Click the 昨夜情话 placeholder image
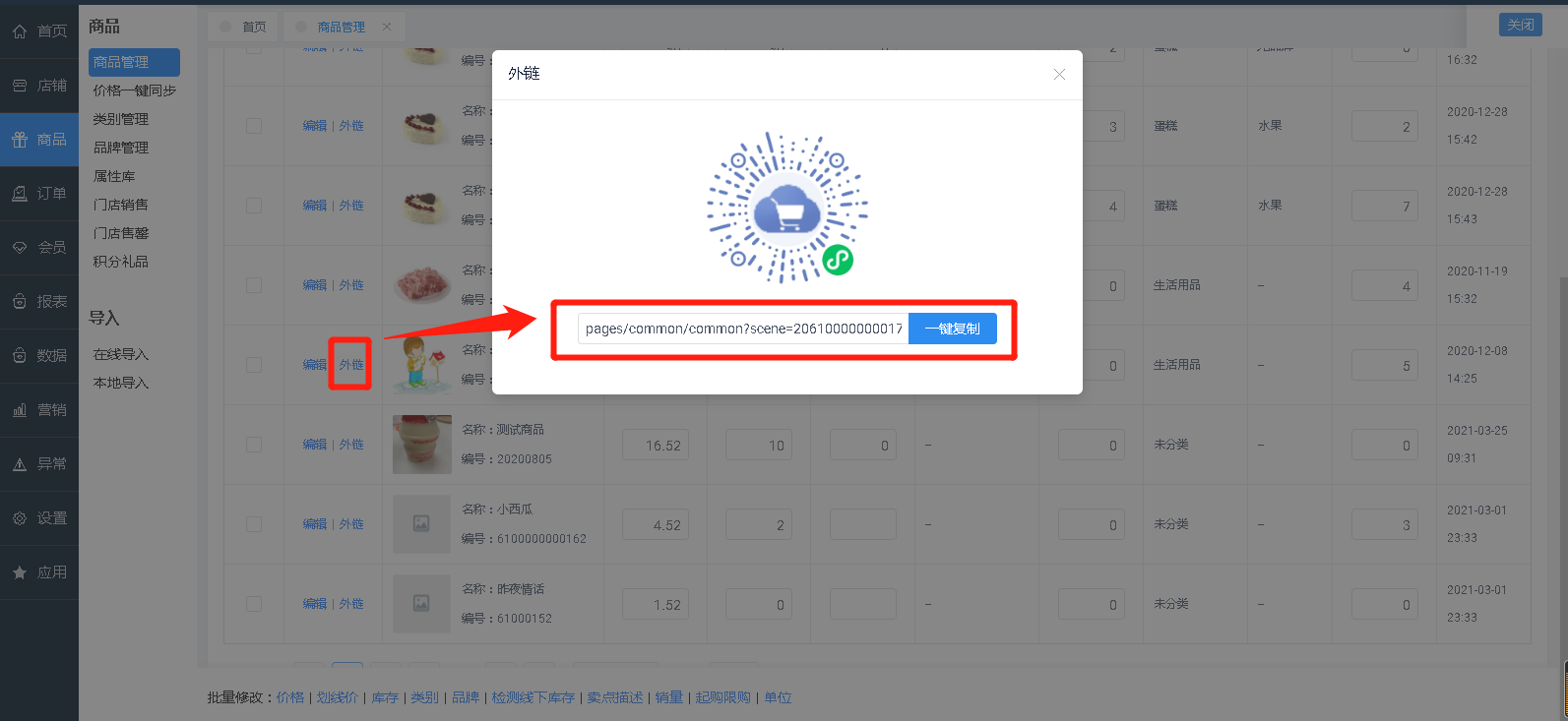 [x=422, y=604]
